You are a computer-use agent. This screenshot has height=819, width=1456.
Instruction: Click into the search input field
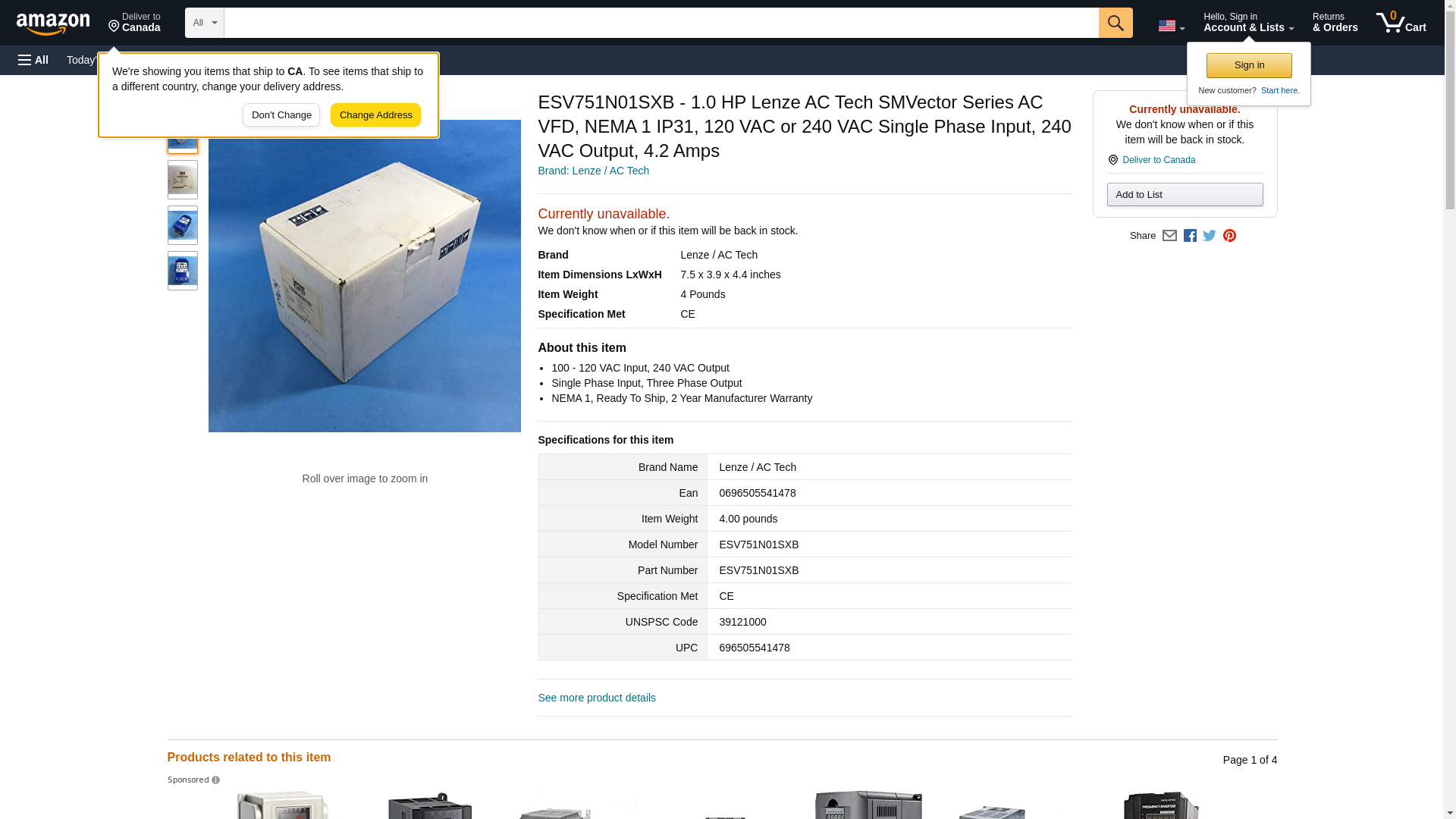point(661,23)
